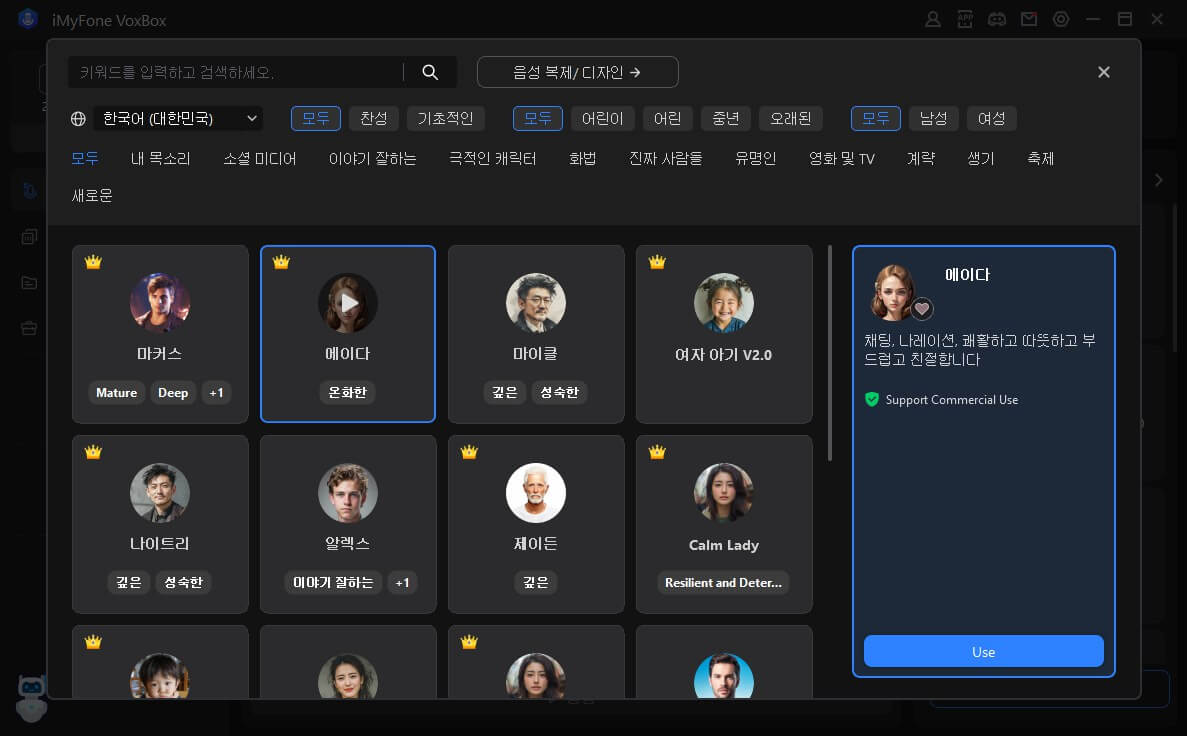Open the 음성 복제/디자인 page

click(577, 71)
